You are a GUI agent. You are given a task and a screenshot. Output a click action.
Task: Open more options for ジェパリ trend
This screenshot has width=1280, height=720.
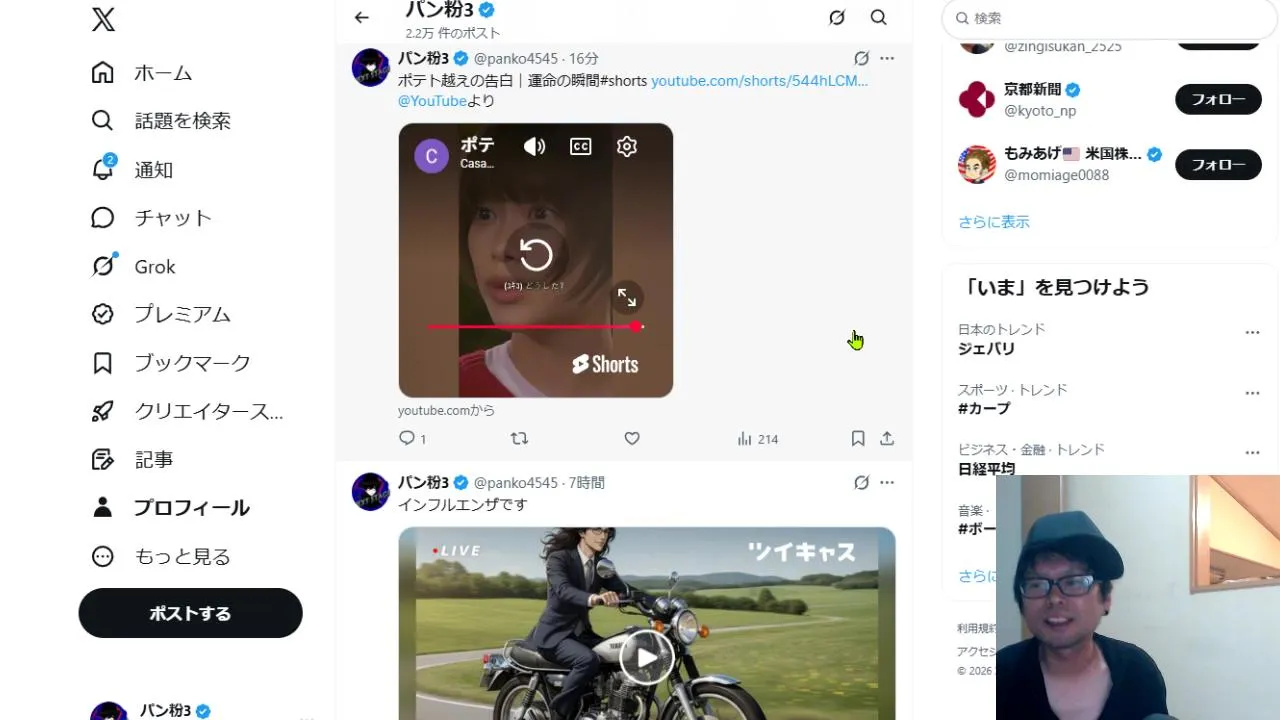point(1252,332)
